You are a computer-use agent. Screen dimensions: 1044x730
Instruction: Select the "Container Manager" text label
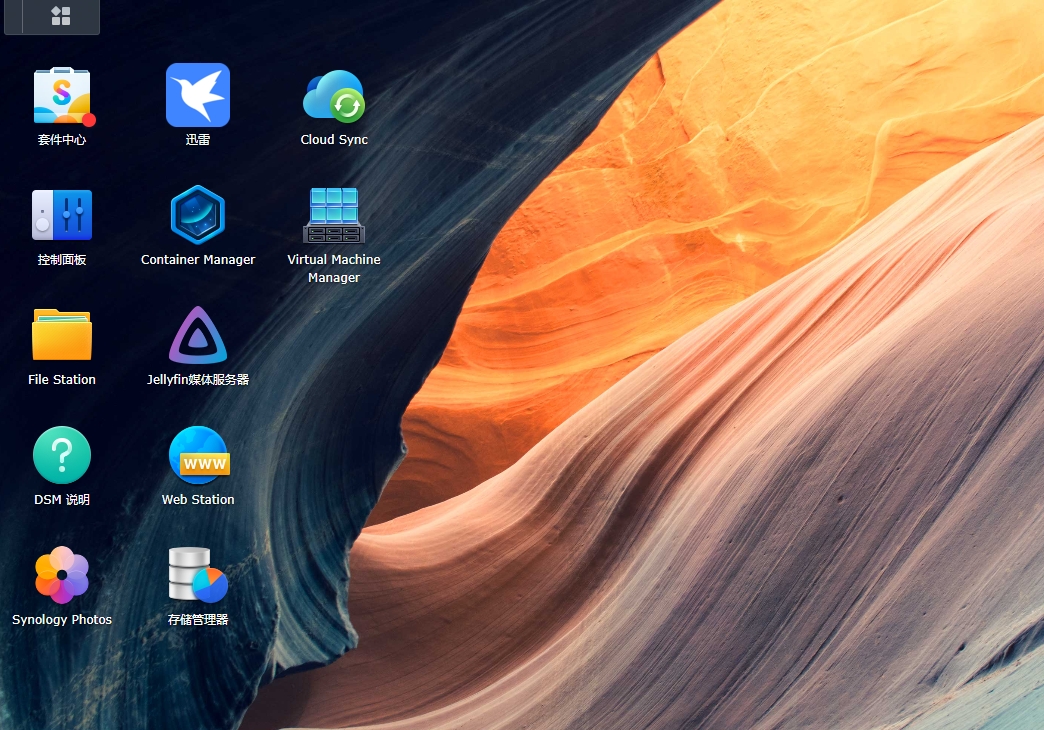point(198,260)
